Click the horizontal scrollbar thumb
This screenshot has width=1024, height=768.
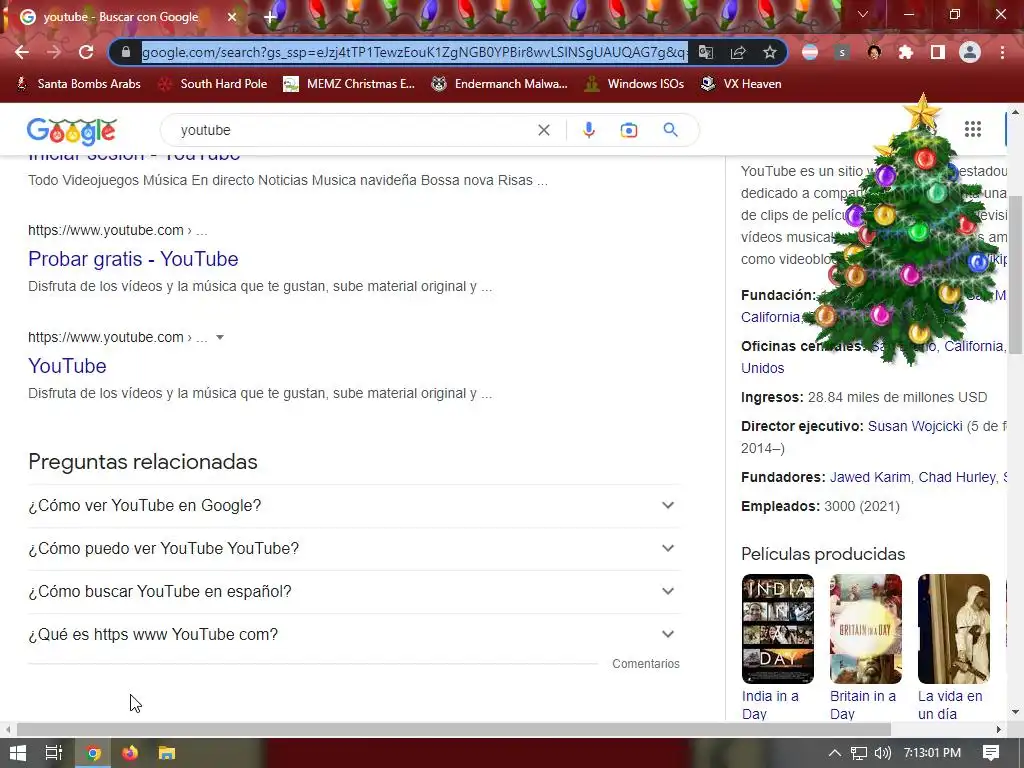pos(453,729)
